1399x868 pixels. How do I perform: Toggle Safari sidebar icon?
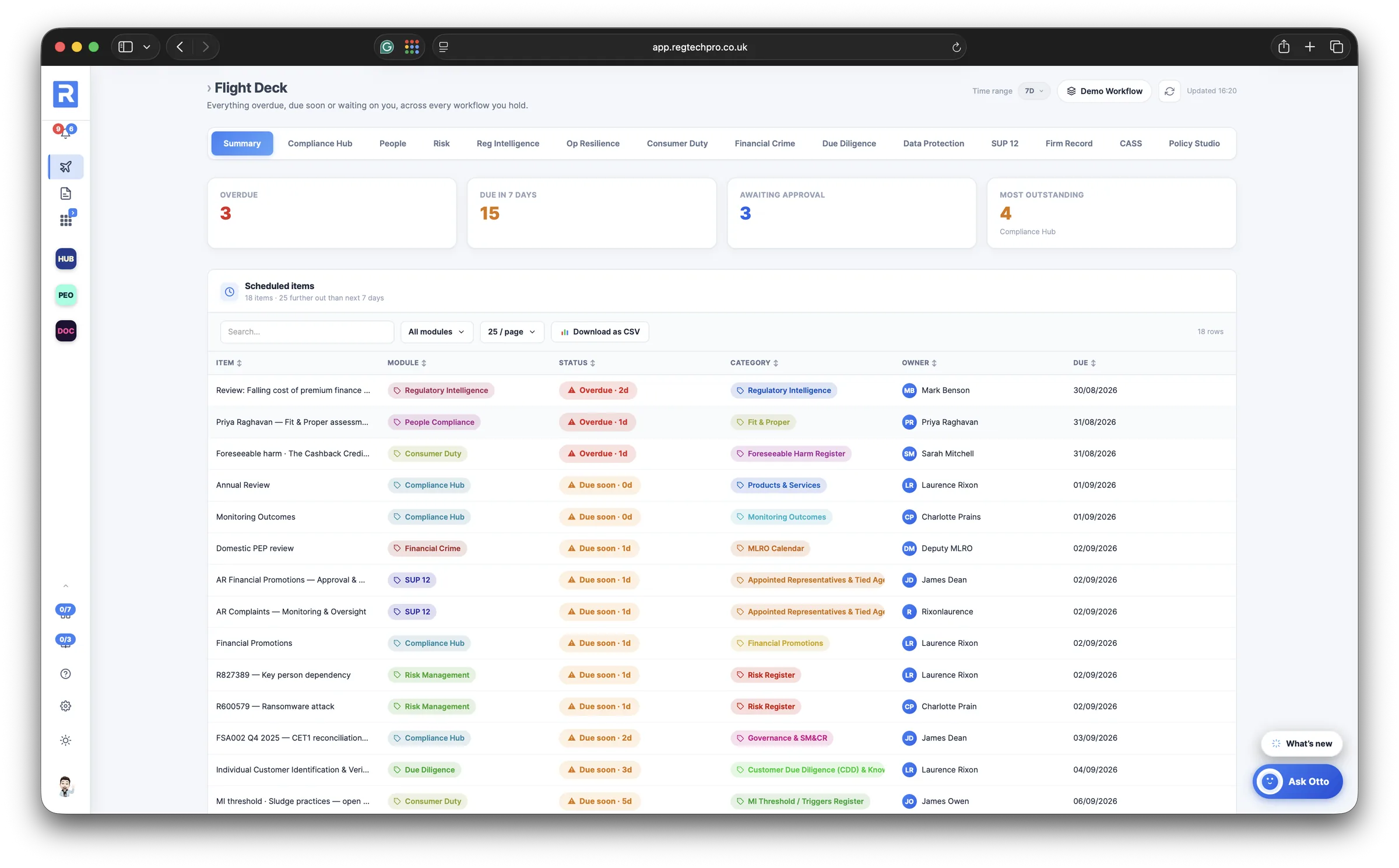[x=125, y=47]
